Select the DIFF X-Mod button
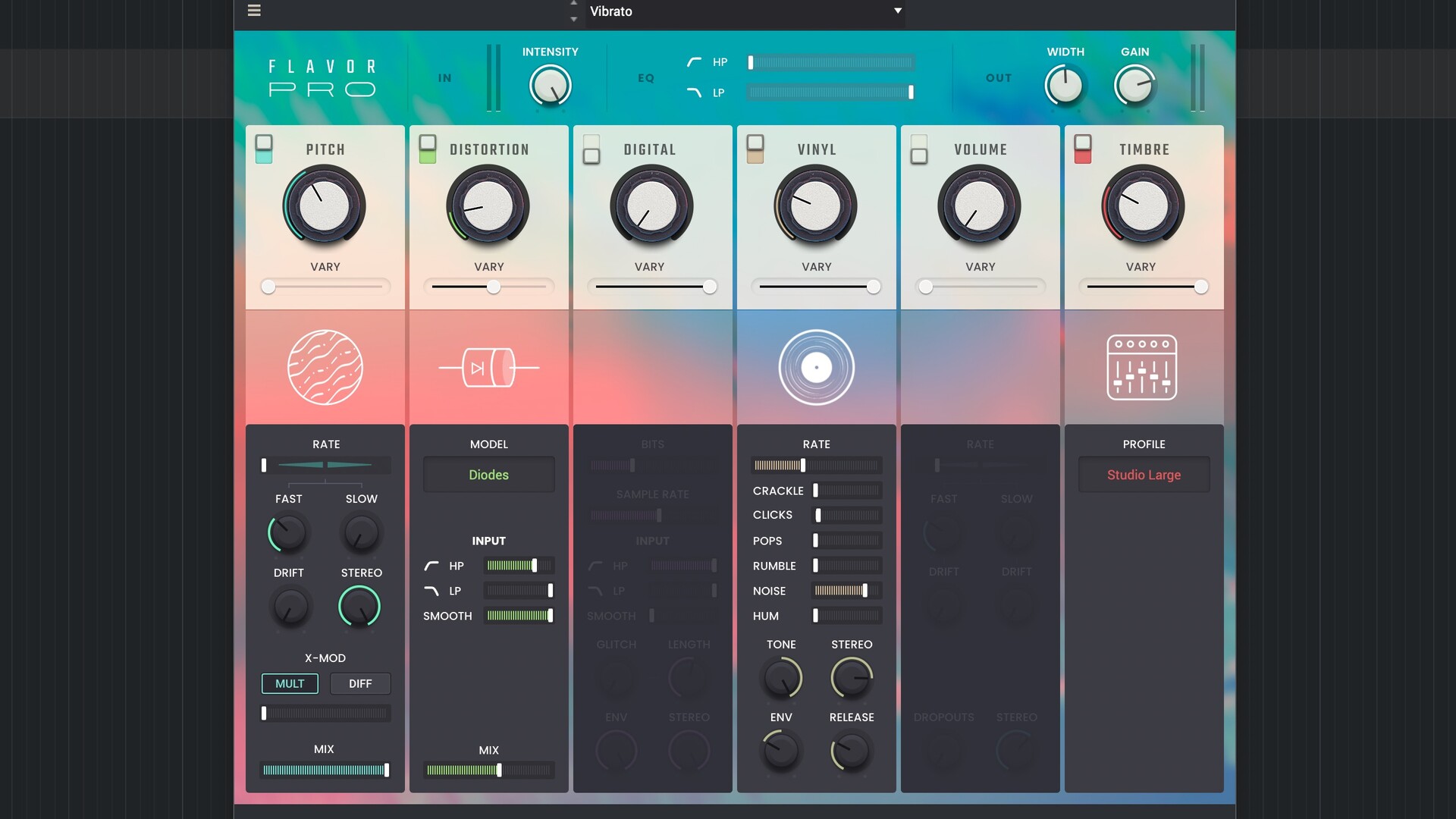The width and height of the screenshot is (1456, 819). coord(360,683)
